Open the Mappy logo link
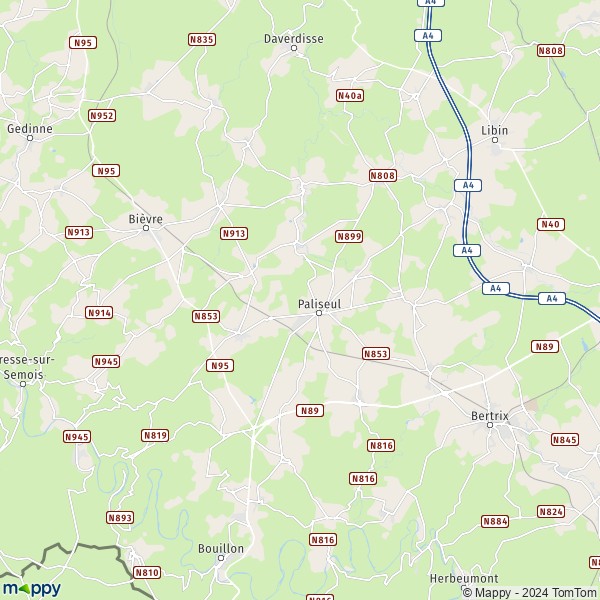The width and height of the screenshot is (600, 600). [x=31, y=589]
